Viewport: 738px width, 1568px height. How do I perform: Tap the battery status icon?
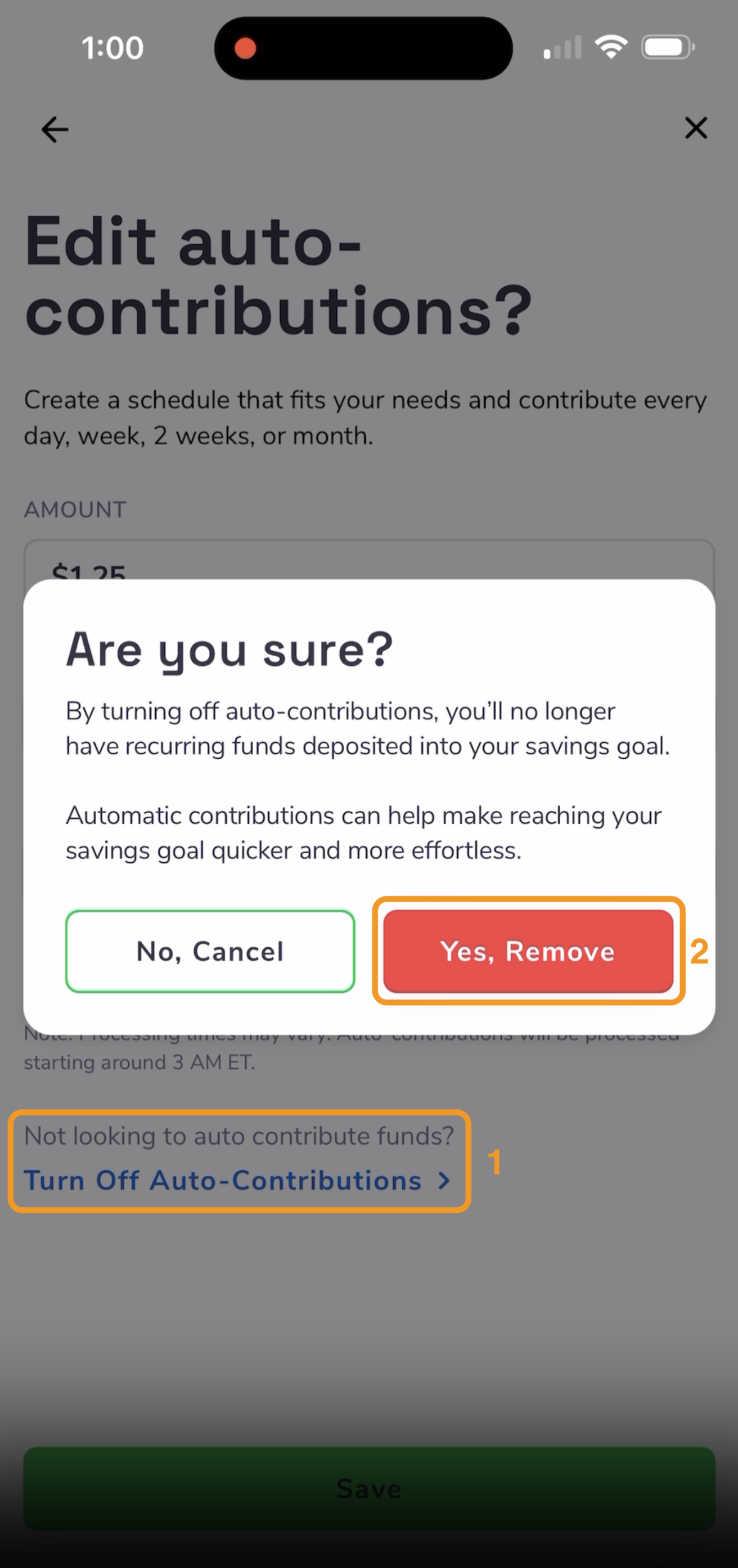pos(668,47)
